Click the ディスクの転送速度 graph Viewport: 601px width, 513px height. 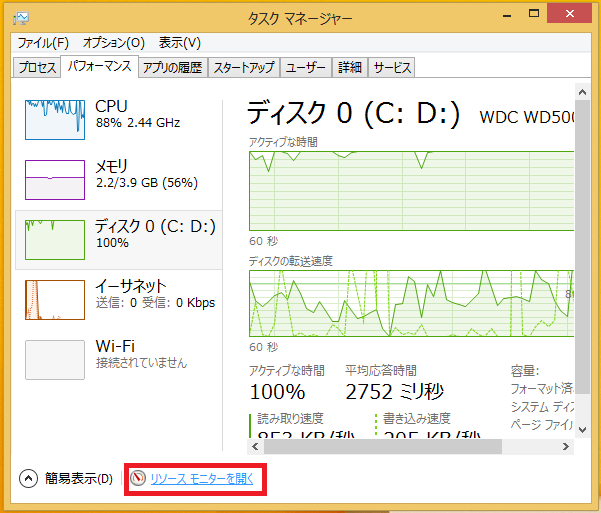point(411,303)
